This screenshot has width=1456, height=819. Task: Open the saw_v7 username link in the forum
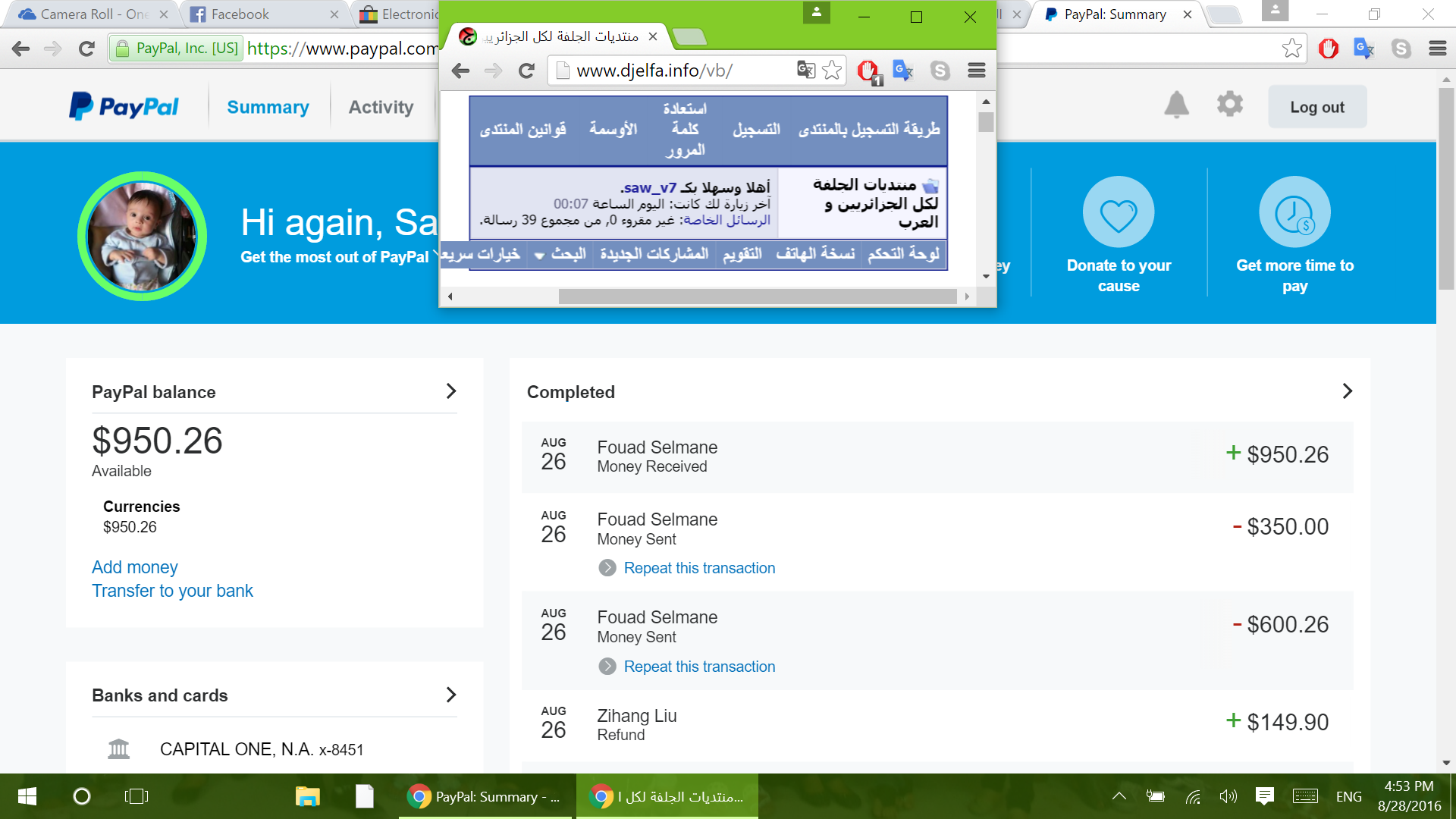click(x=648, y=187)
